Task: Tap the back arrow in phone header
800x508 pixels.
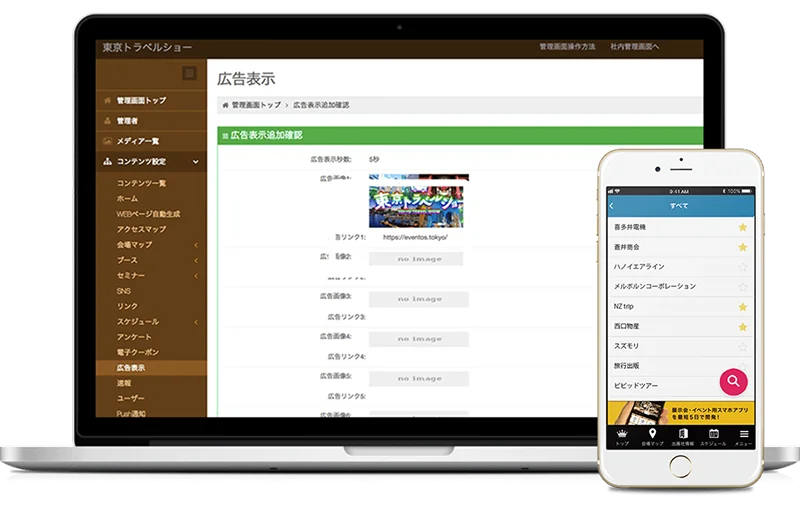Action: tap(612, 206)
